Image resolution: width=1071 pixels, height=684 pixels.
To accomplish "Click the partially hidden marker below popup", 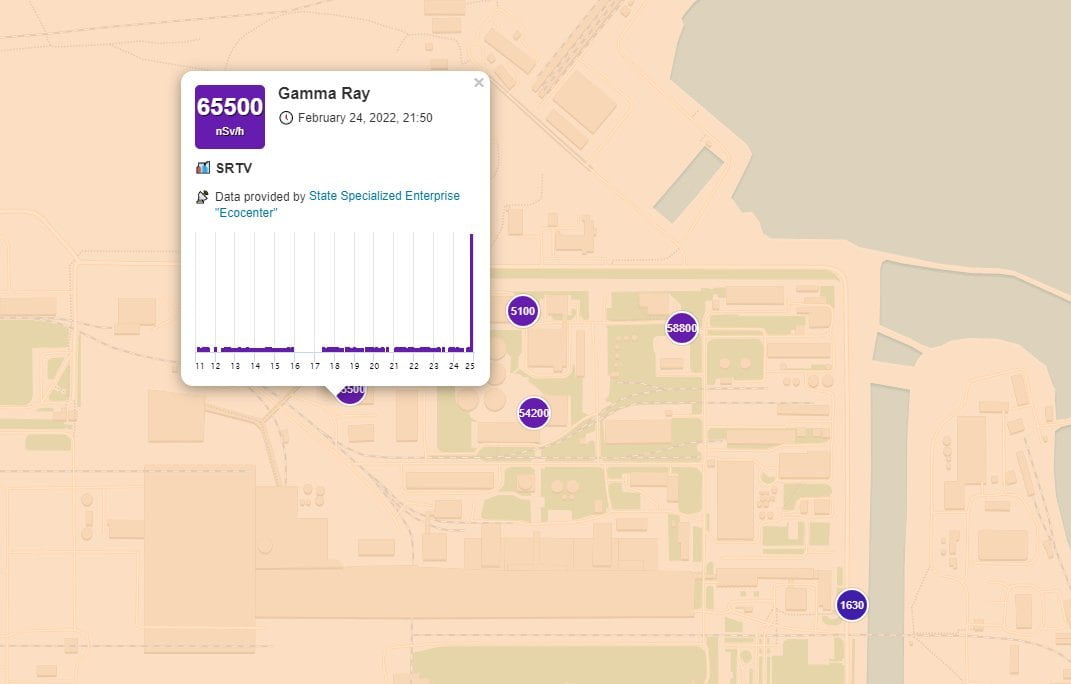I will pos(352,393).
